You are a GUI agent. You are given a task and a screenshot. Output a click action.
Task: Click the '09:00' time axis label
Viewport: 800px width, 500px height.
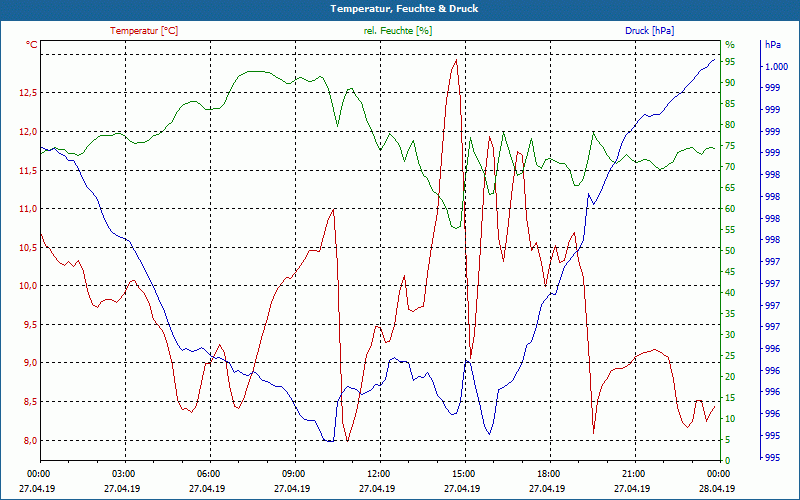(x=293, y=473)
